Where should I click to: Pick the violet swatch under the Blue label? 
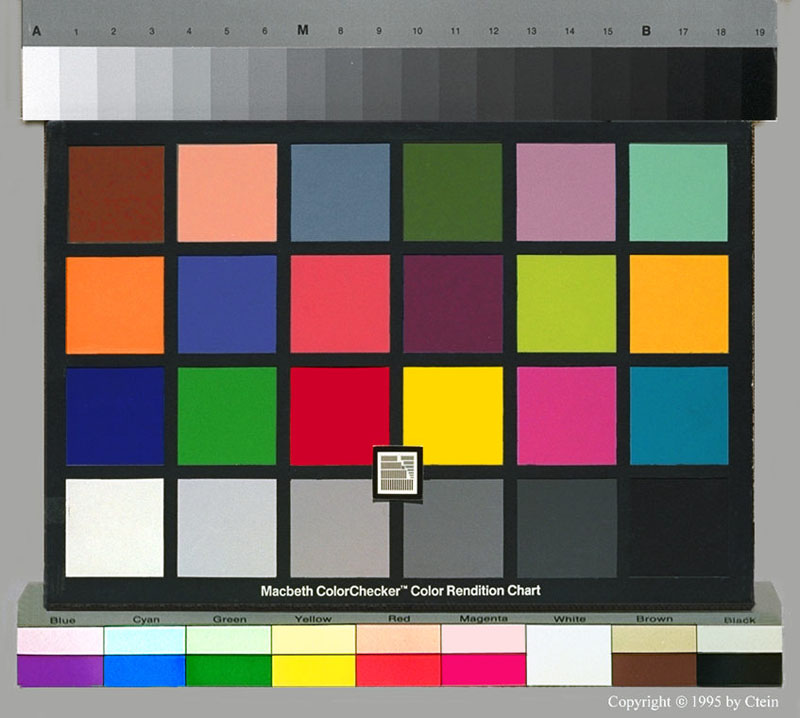click(60, 670)
